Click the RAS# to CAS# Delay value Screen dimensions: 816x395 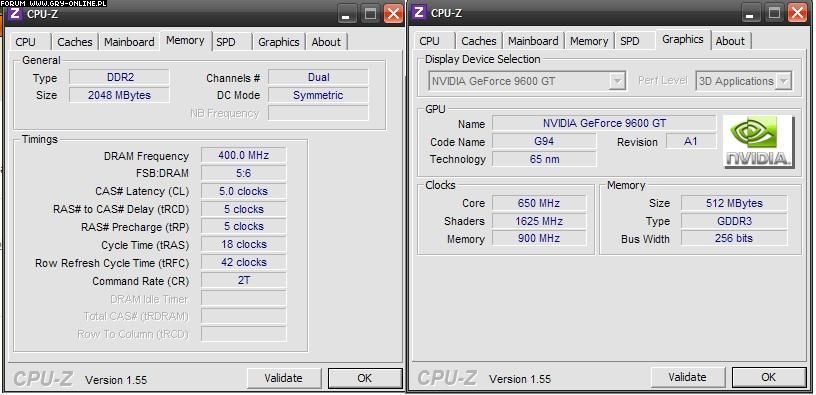(244, 209)
